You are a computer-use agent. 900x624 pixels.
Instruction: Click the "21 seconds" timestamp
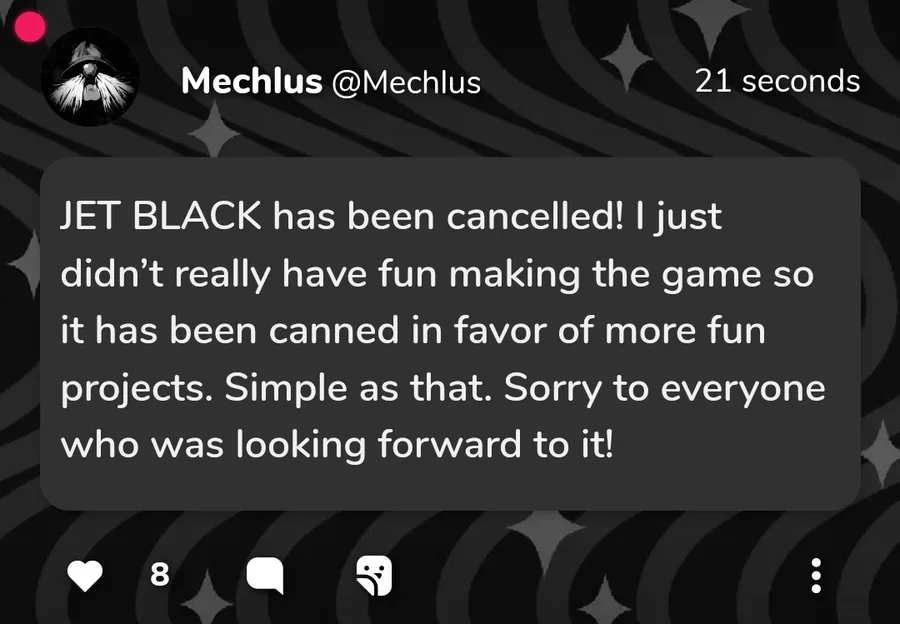click(x=777, y=81)
